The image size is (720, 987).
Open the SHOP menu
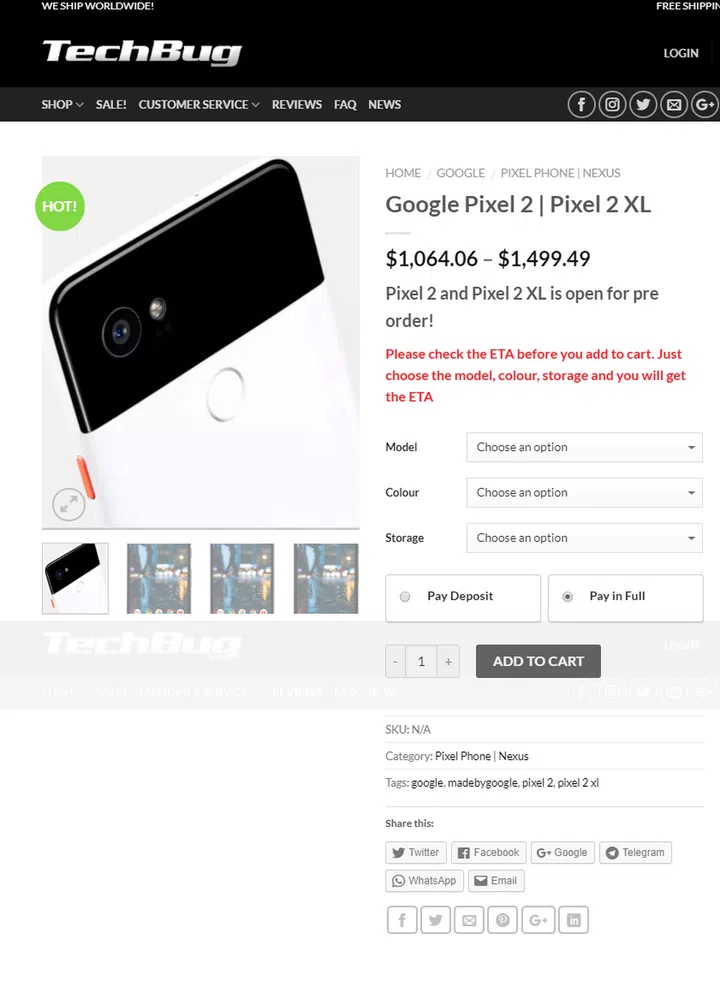62,105
